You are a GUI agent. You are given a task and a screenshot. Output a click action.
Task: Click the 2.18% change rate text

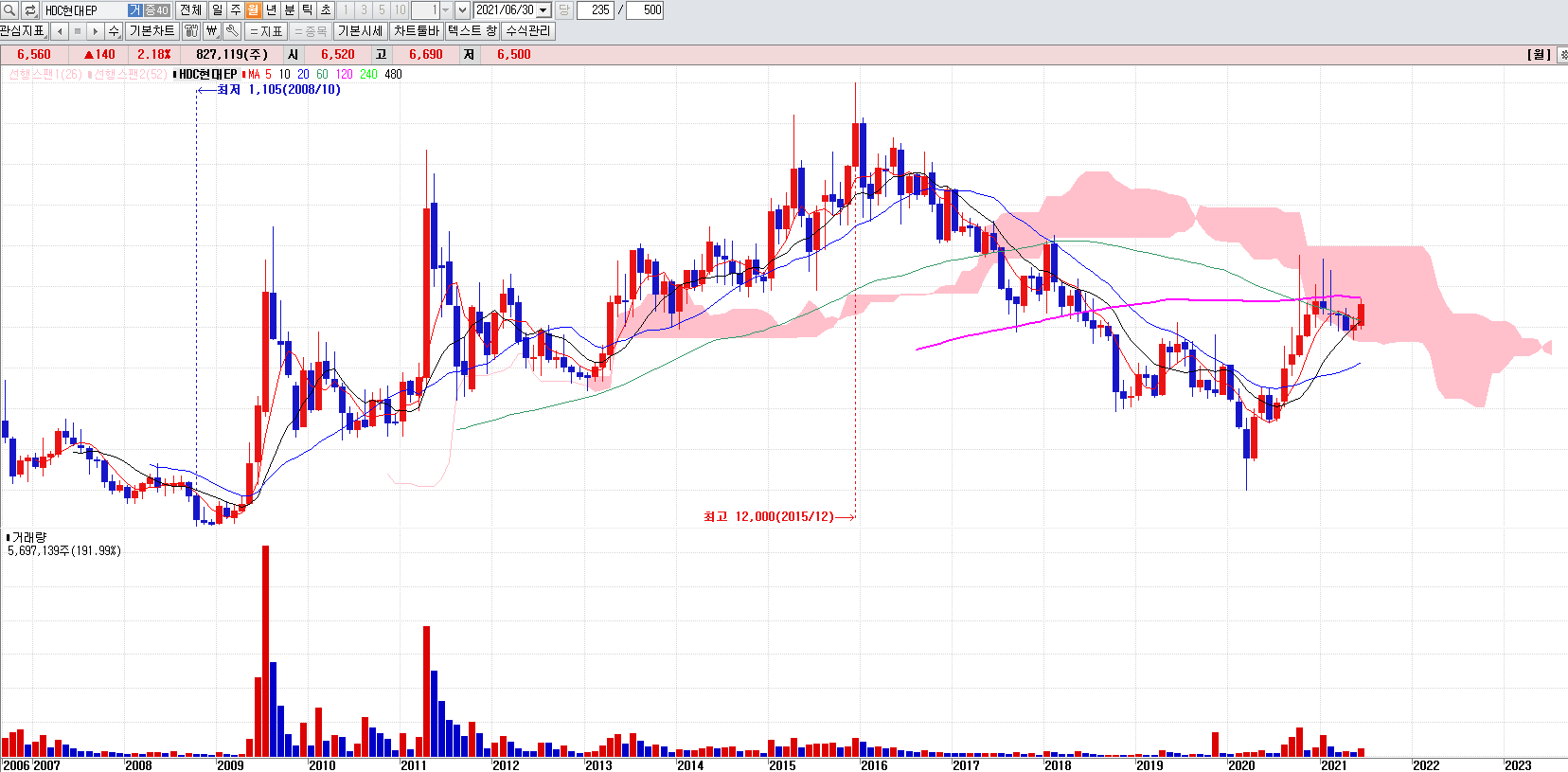pyautogui.click(x=154, y=55)
